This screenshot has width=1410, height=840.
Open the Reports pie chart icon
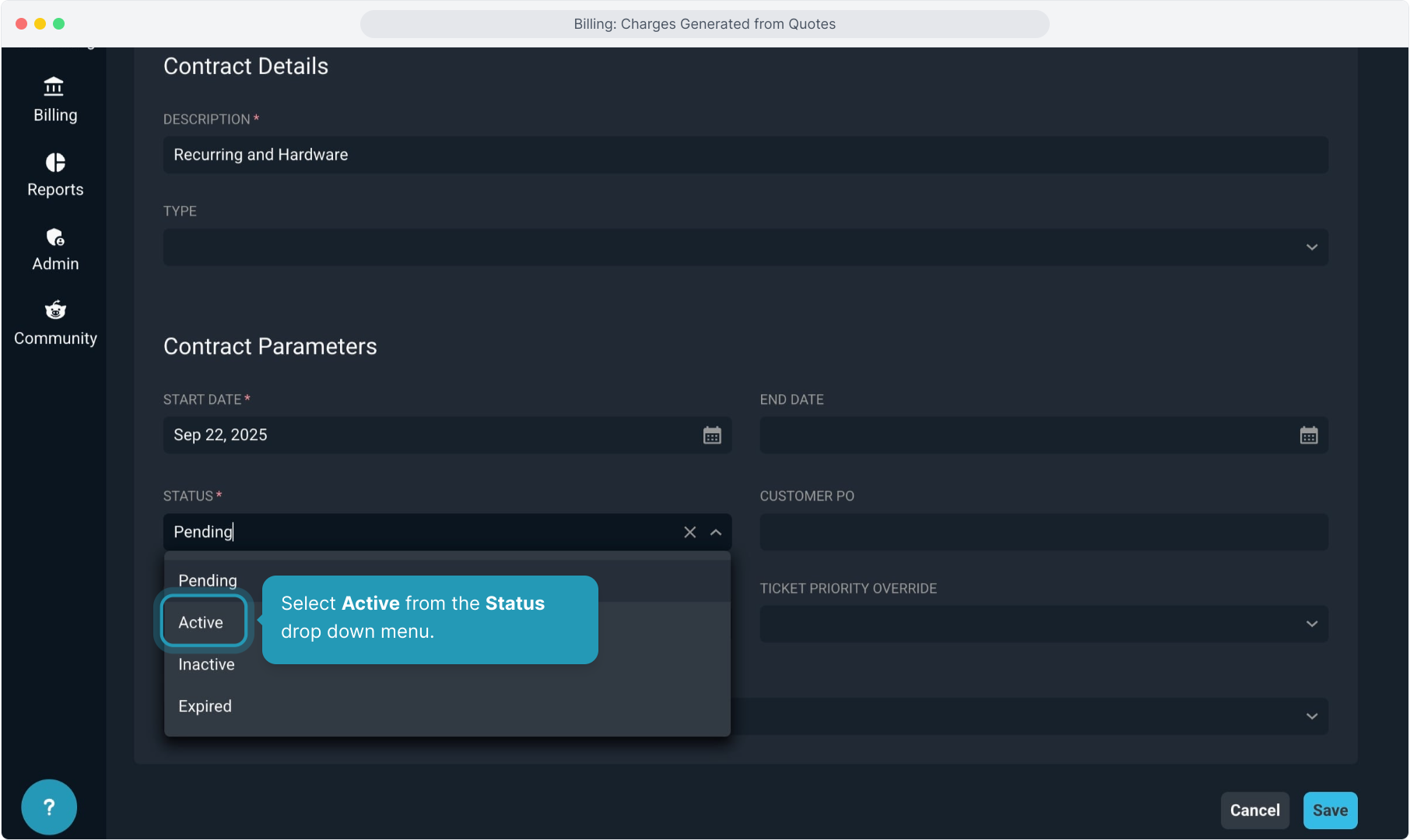(x=54, y=162)
